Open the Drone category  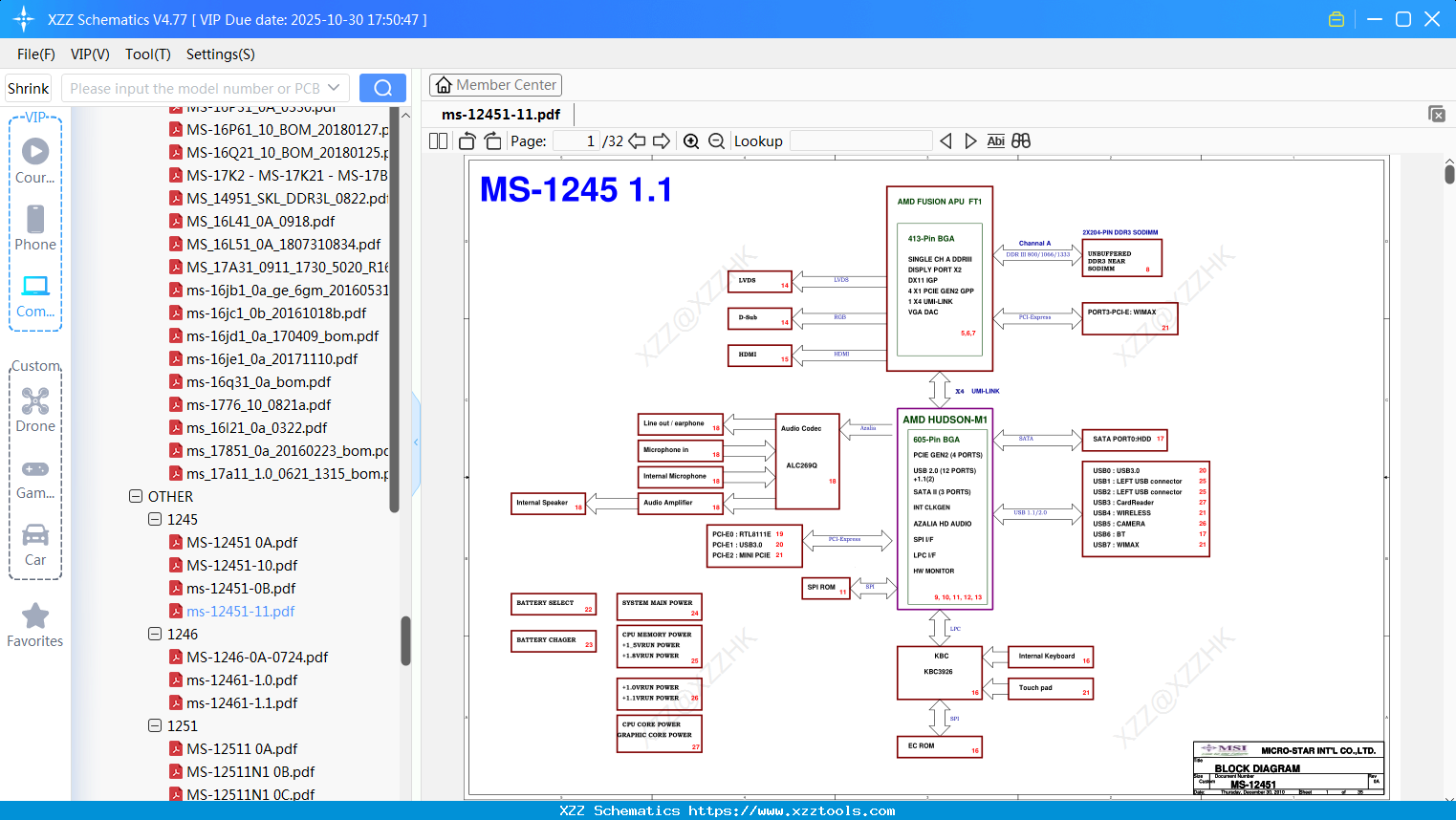35,409
